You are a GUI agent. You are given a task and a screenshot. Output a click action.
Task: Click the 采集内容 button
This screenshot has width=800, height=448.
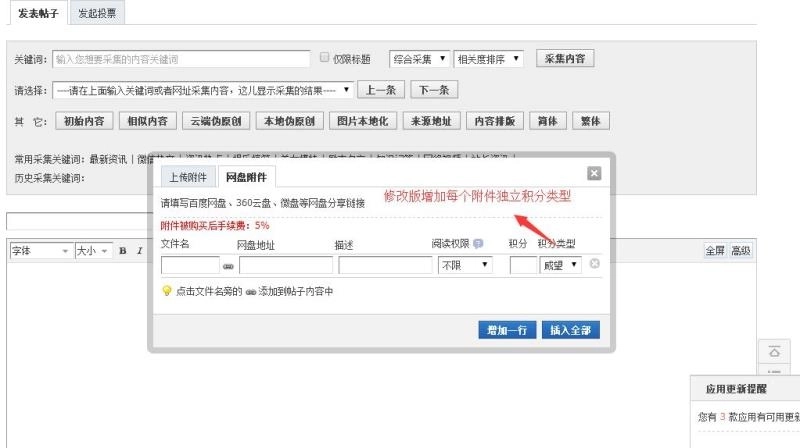[x=565, y=59]
